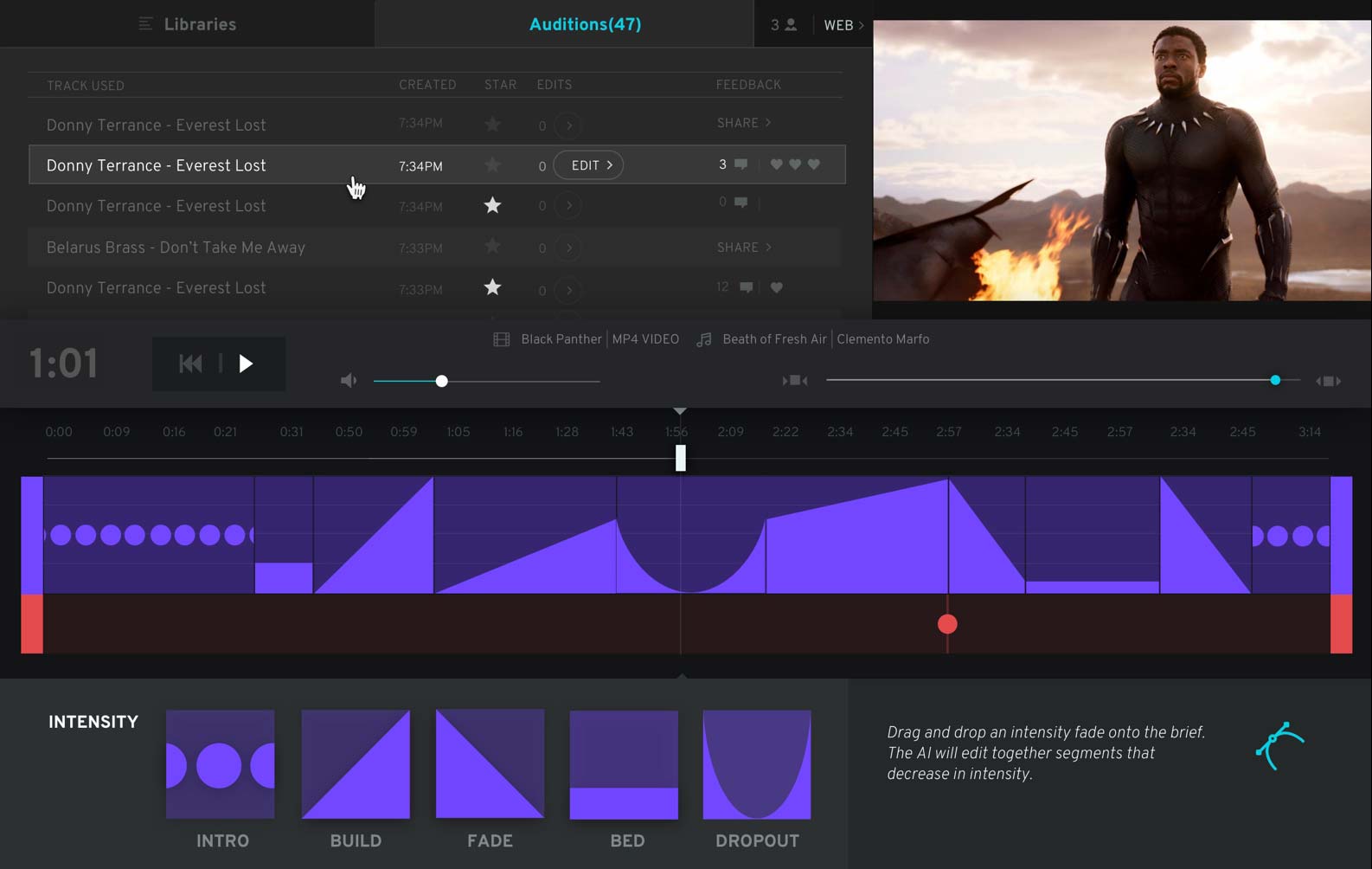Image resolution: width=1372 pixels, height=869 pixels.
Task: Play the audition
Action: (x=246, y=364)
